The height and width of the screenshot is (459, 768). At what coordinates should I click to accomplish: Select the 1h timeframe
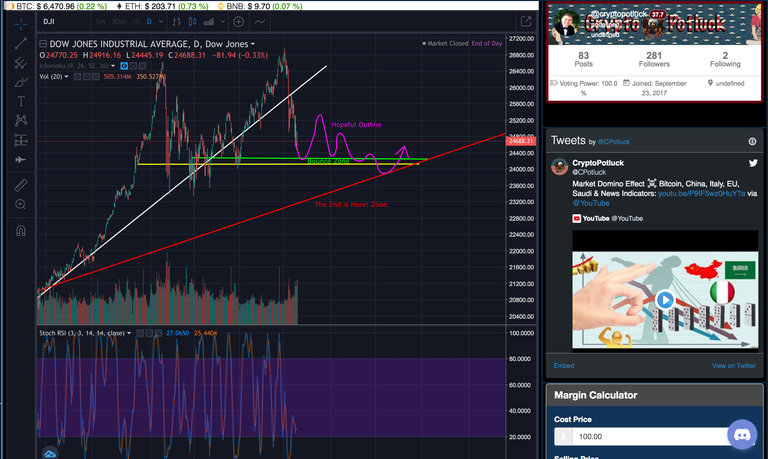point(136,22)
